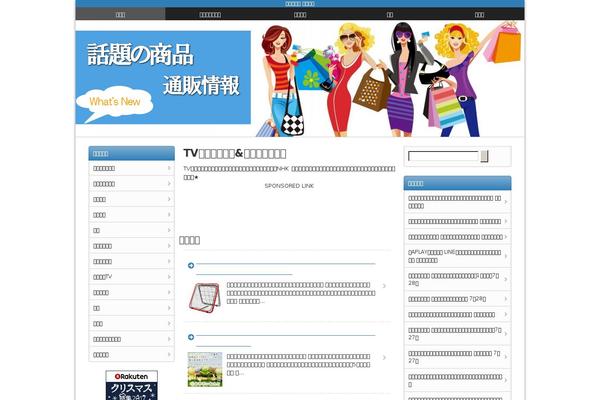The width and height of the screenshot is (600, 400).
Task: Open the Rakuten クリスマス banner ad
Action: pyautogui.click(x=132, y=385)
